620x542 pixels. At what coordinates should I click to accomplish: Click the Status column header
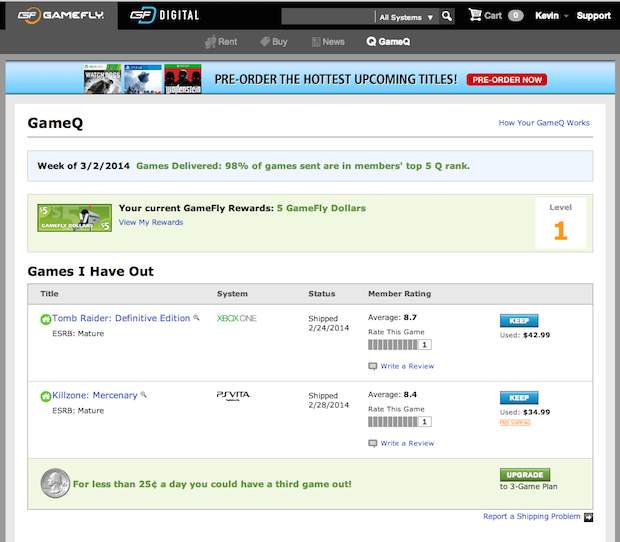tap(321, 294)
